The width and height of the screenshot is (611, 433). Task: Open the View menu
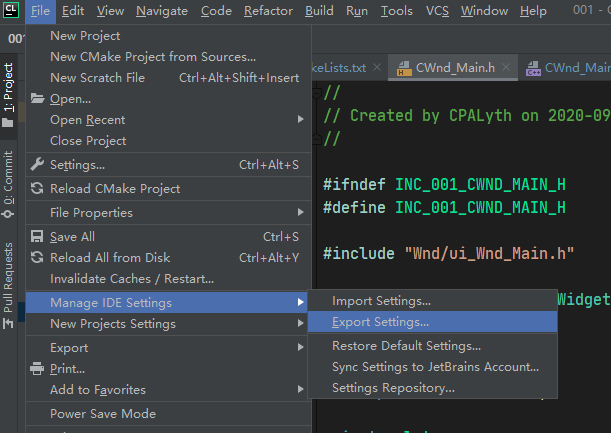[x=110, y=11]
